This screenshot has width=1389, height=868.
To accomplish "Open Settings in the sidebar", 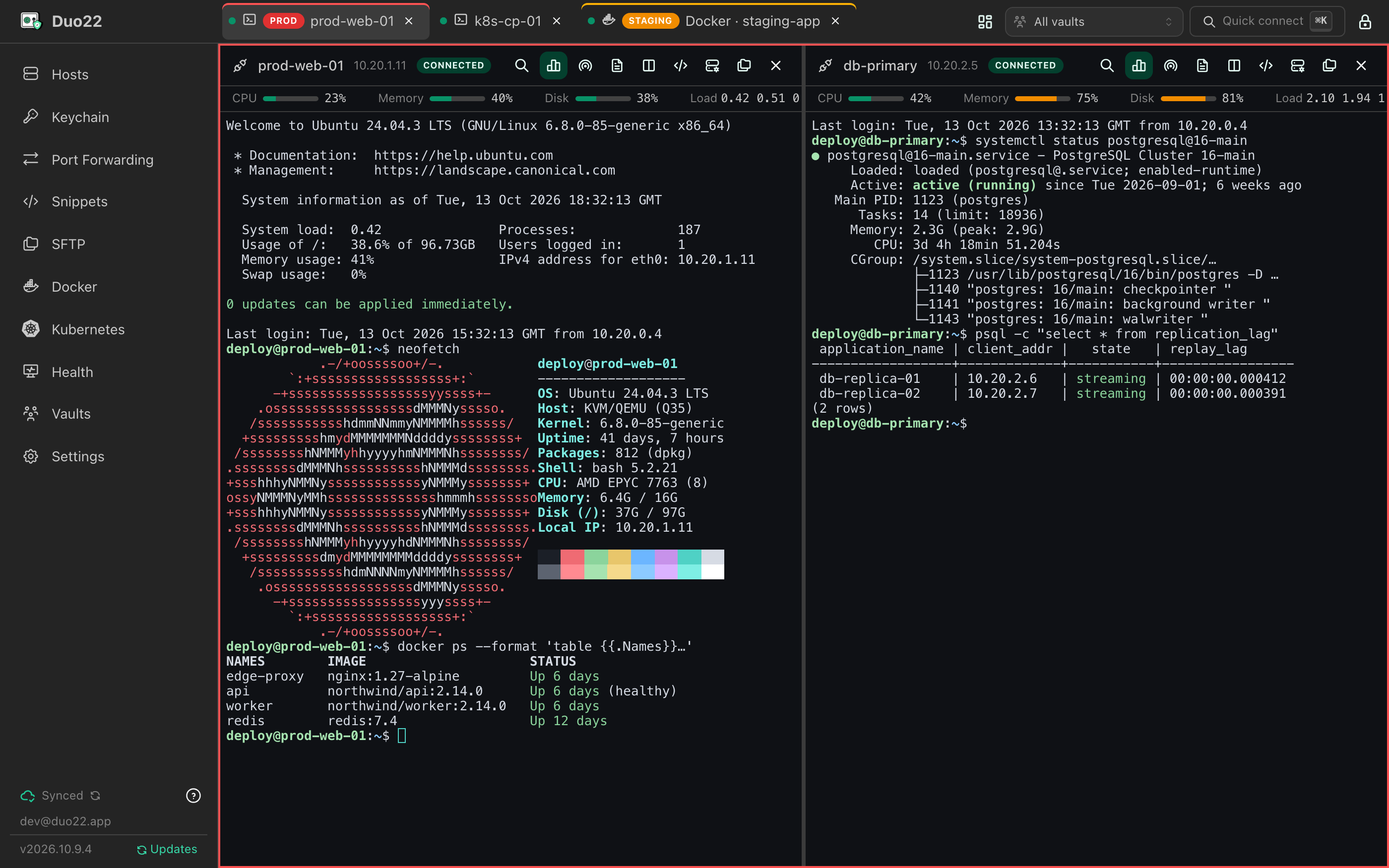I will [x=109, y=456].
